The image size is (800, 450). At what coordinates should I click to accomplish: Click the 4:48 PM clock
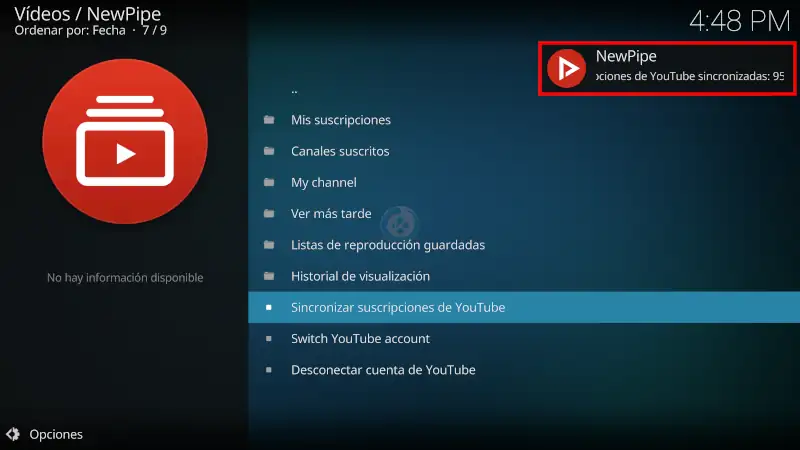pos(739,21)
